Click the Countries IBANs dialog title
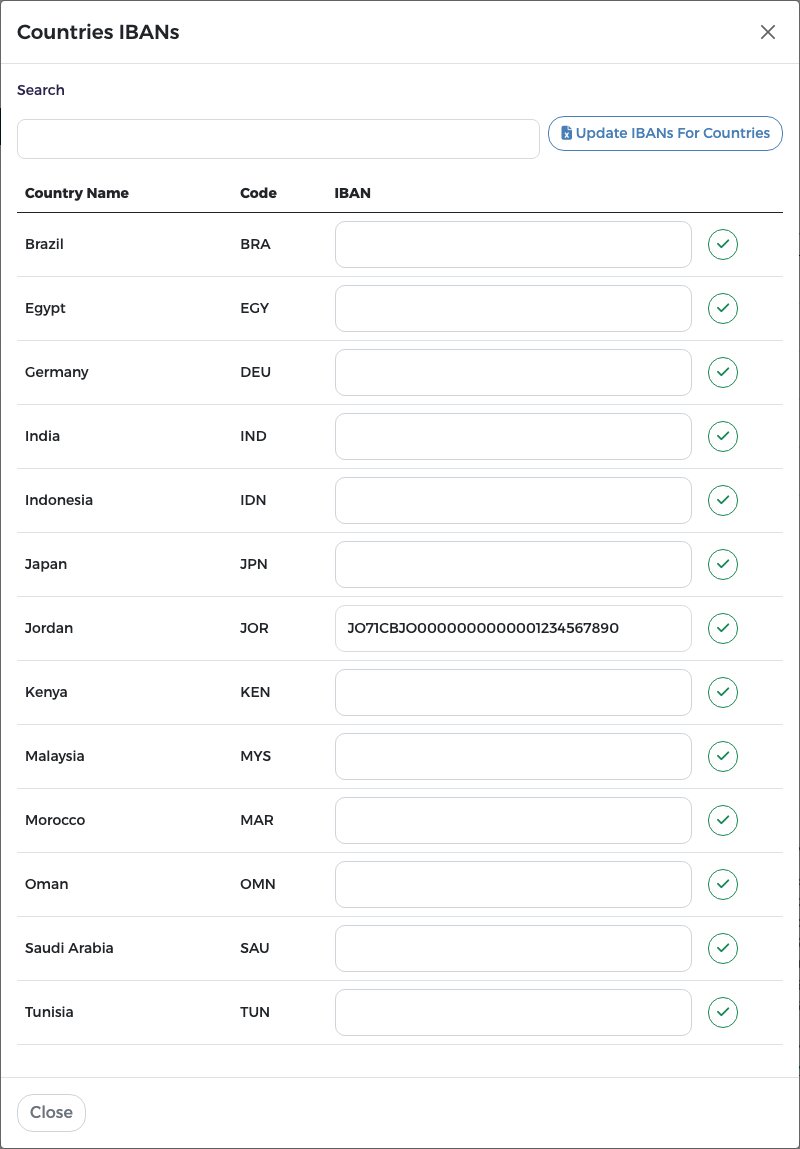800x1149 pixels. tap(98, 32)
